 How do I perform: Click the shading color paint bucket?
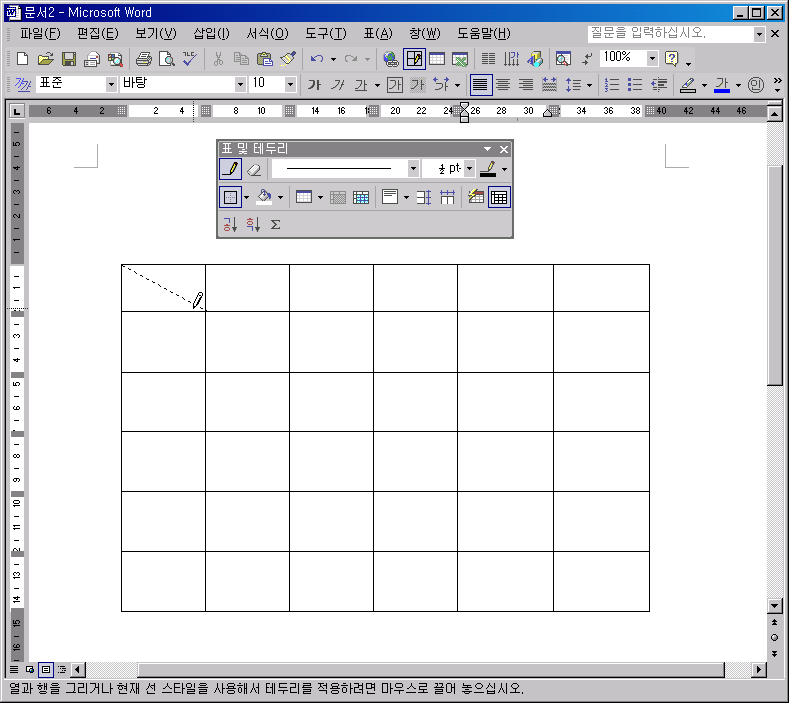pyautogui.click(x=264, y=197)
